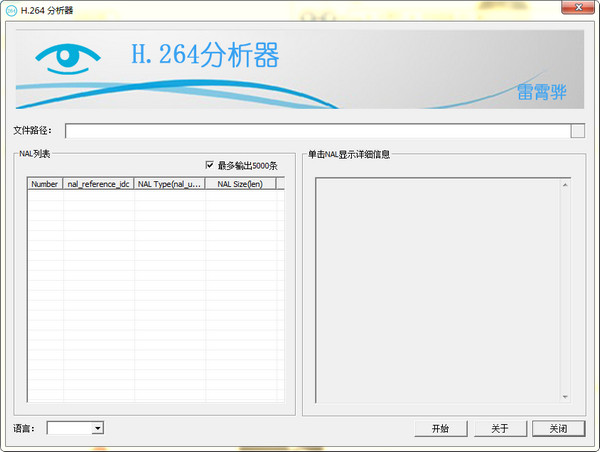The width and height of the screenshot is (600, 452).
Task: Click the NAL Type column header
Action: tap(169, 184)
